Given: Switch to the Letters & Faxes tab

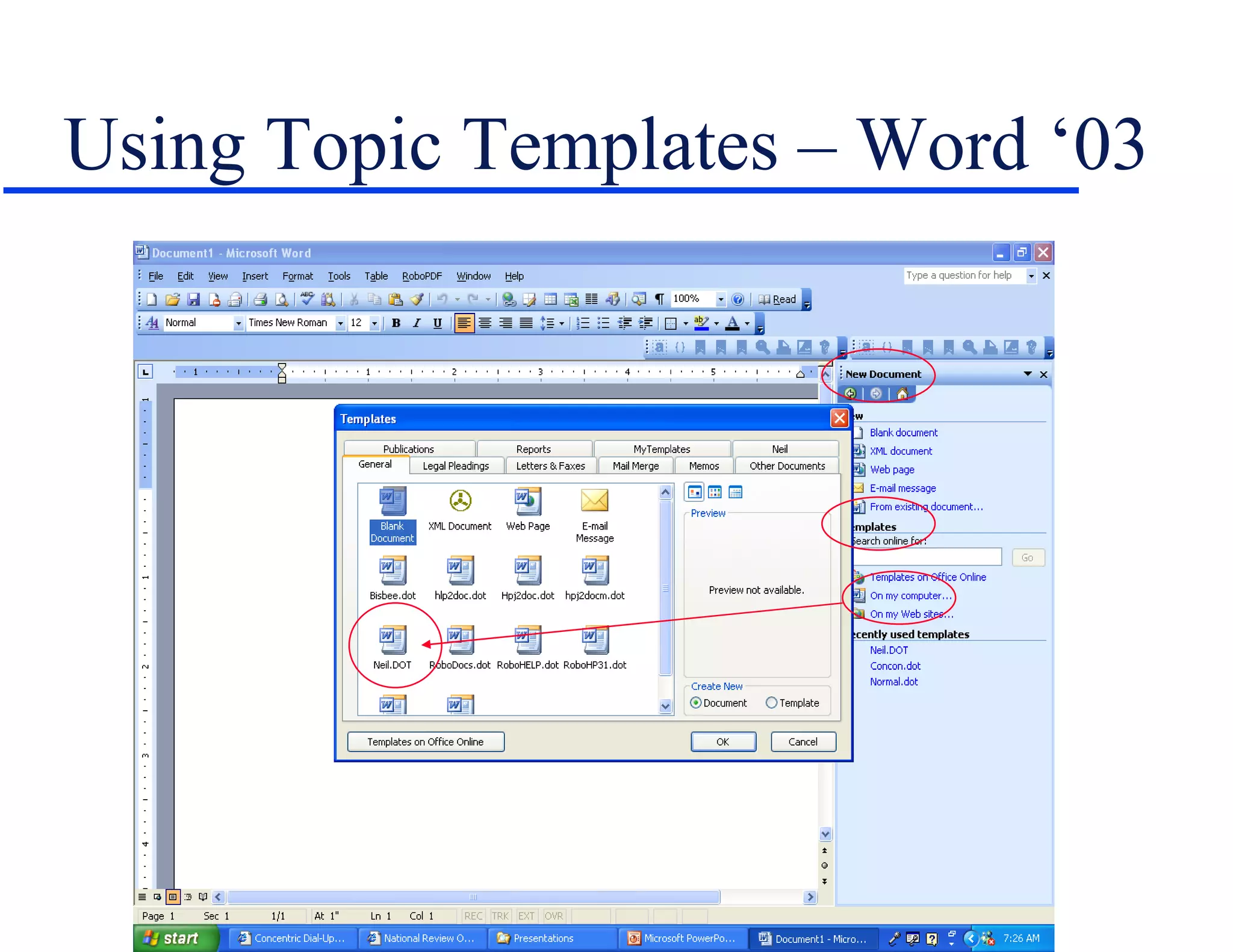Looking at the screenshot, I should [x=550, y=466].
